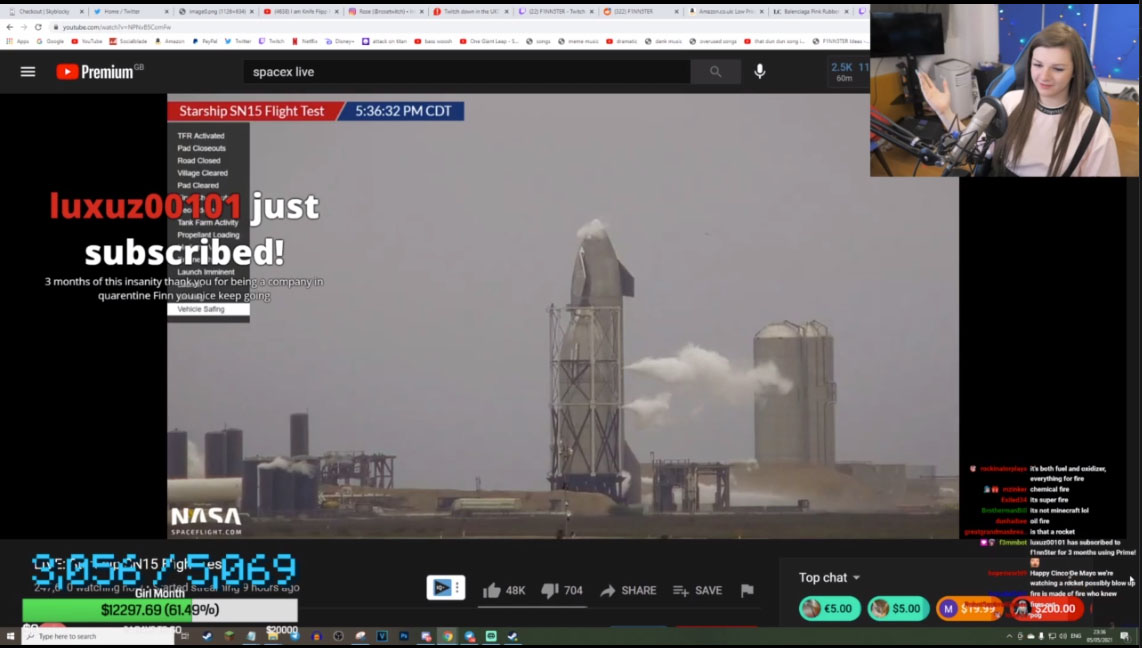Switch to the Twitch down in the UK tab

click(470, 12)
